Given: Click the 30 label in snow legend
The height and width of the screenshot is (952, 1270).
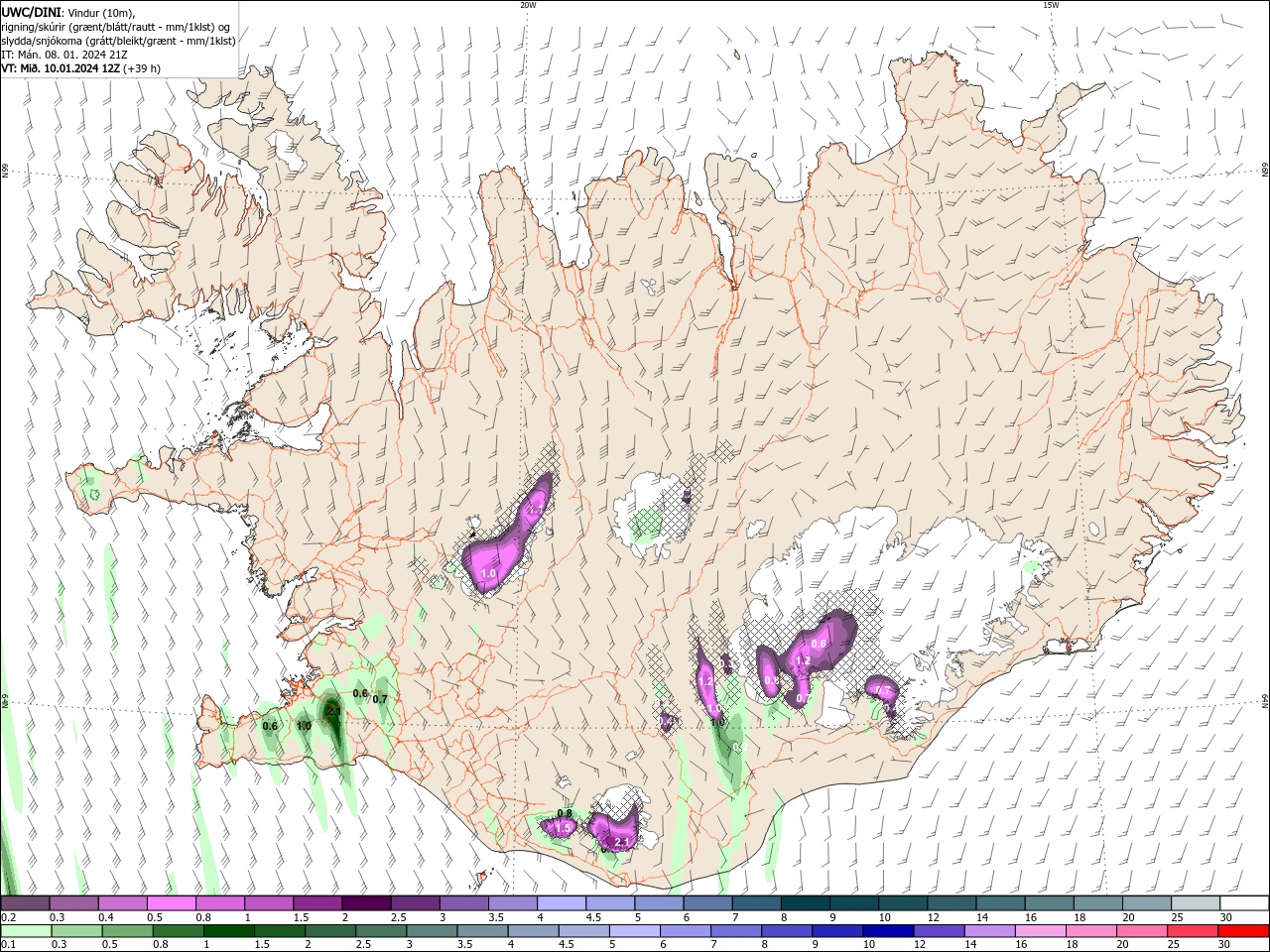Looking at the screenshot, I should click(x=1226, y=917).
